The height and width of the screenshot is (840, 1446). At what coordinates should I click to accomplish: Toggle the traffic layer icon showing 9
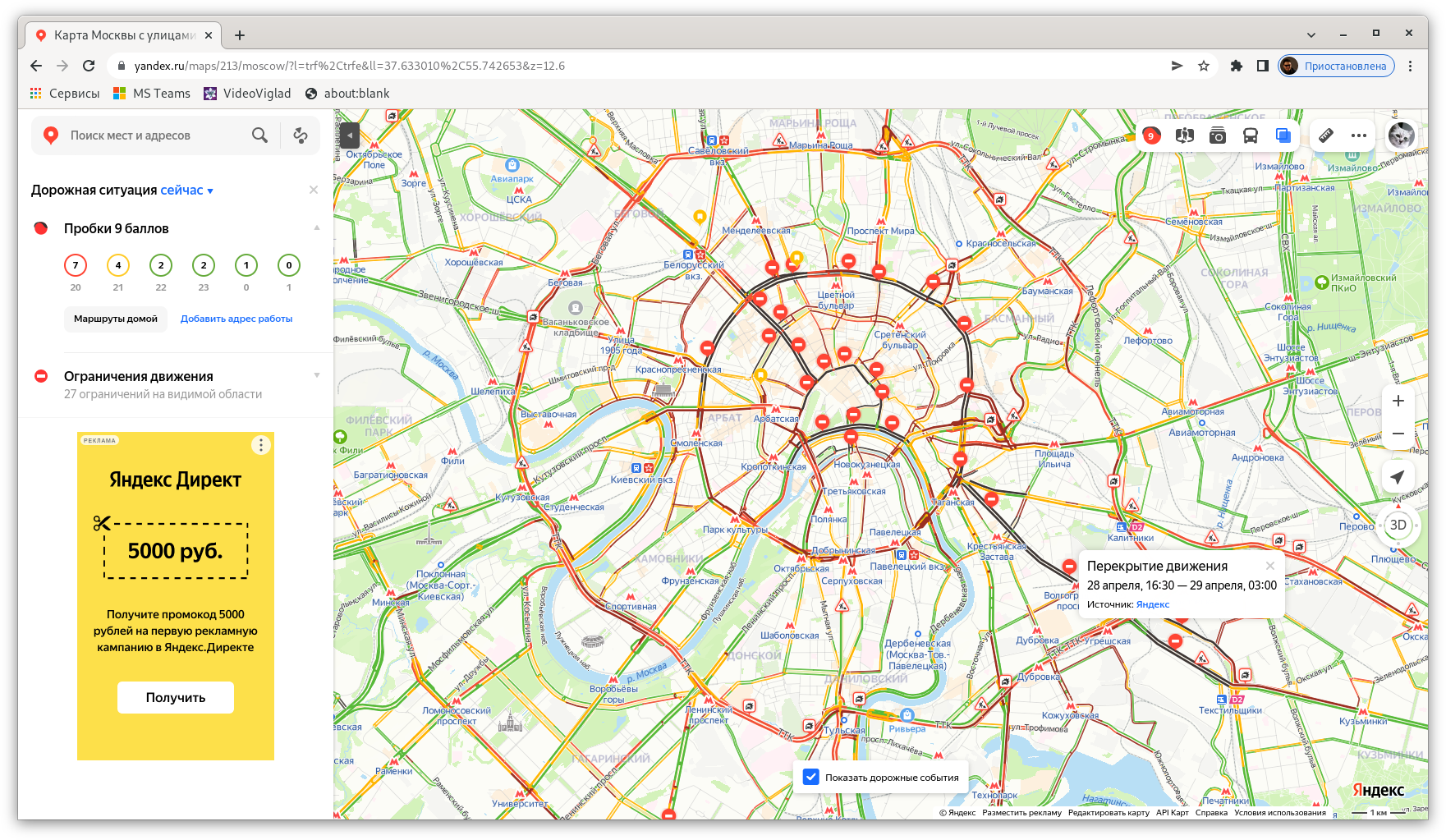1151,135
